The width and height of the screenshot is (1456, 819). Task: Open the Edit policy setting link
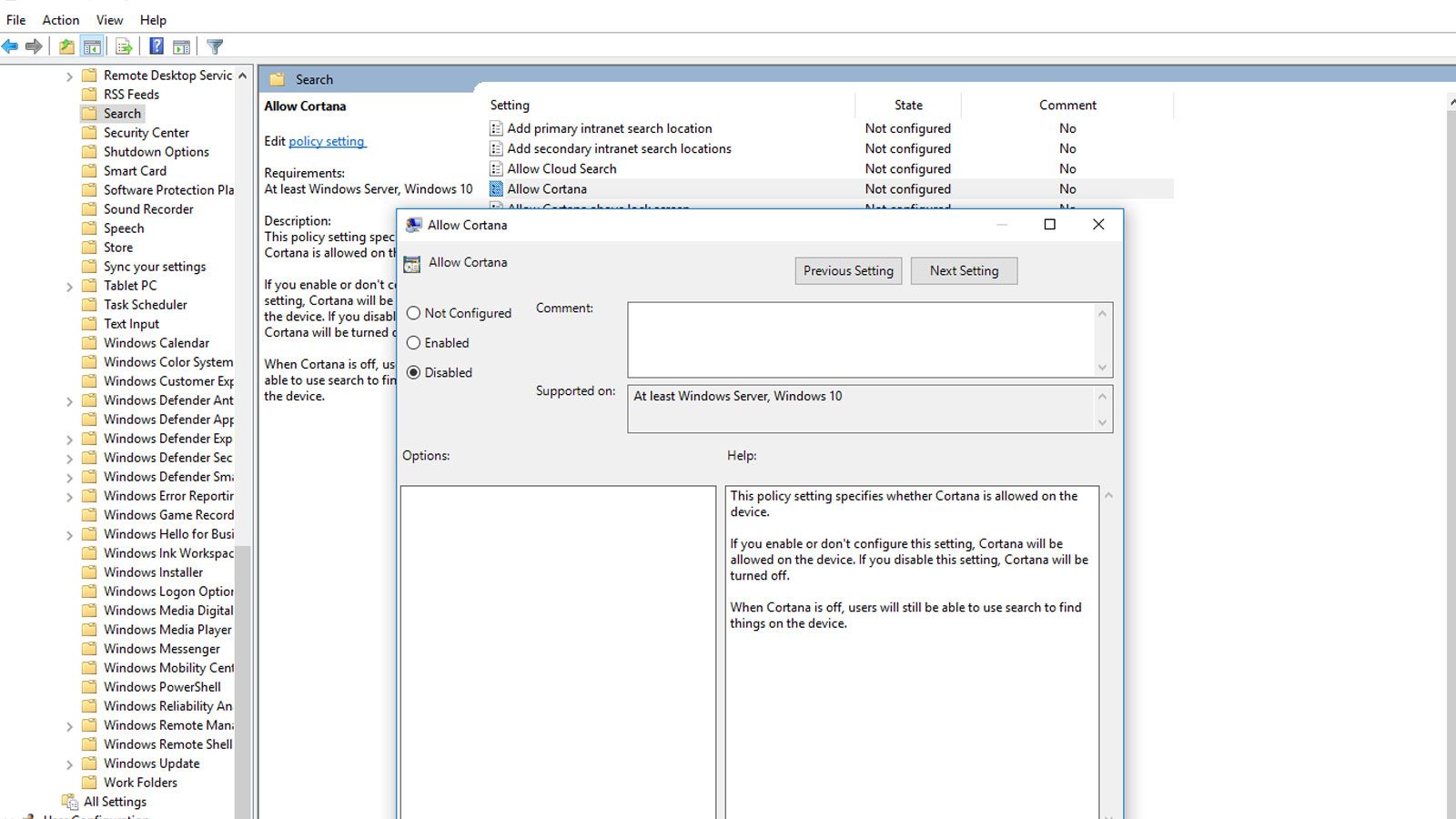tap(327, 141)
